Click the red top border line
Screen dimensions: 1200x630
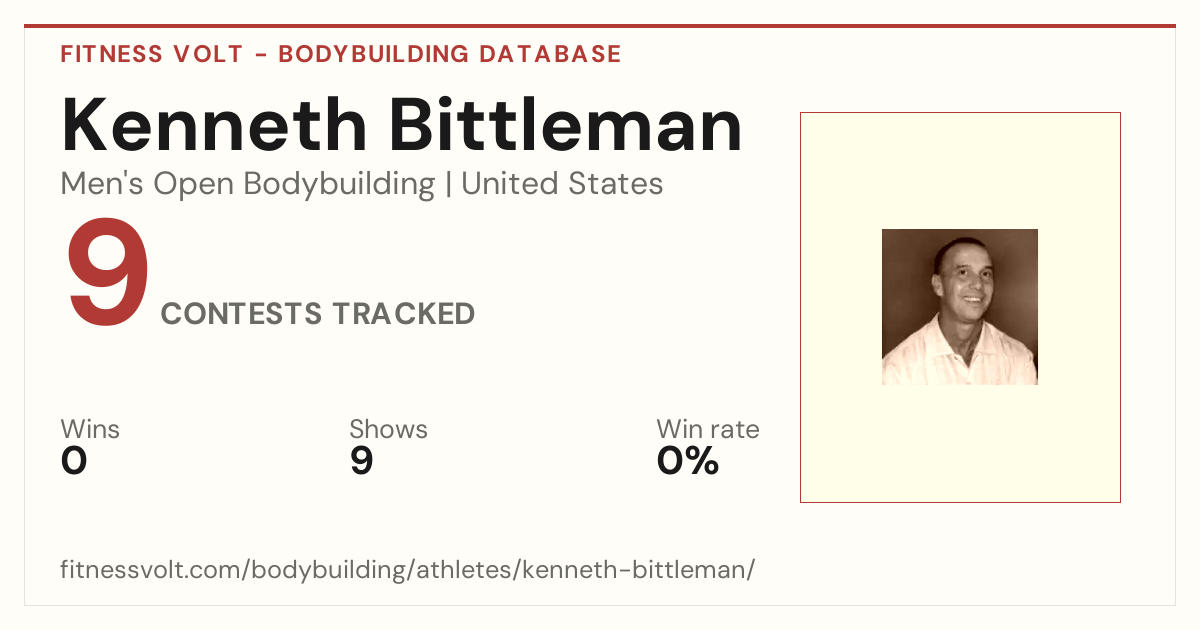tap(600, 26)
